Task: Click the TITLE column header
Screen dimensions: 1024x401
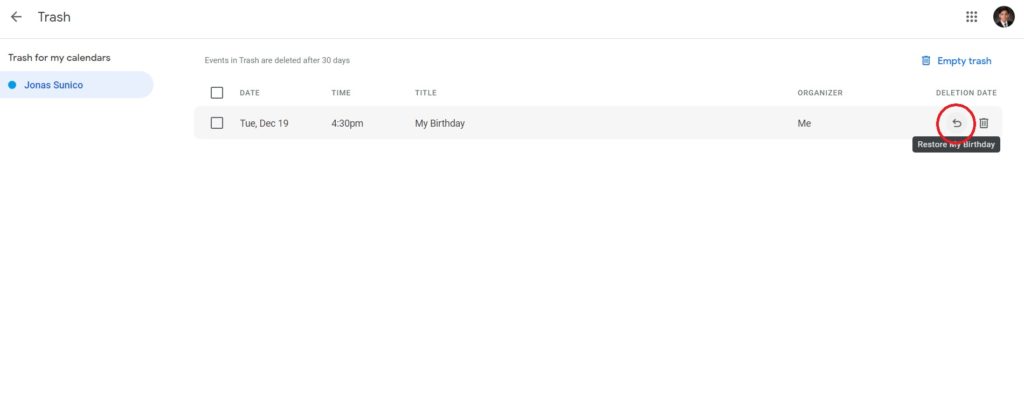Action: click(x=426, y=93)
